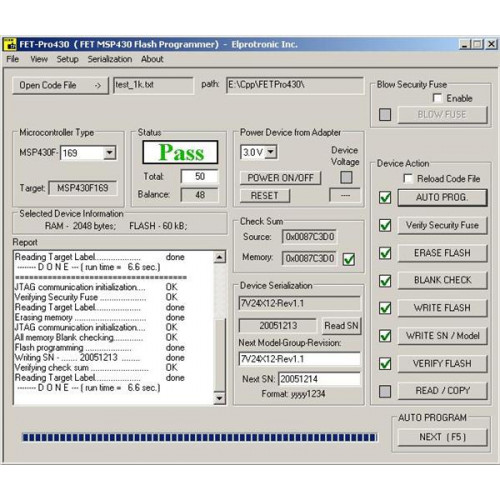500x500 pixels.
Task: Toggle the checkmark beside AUTO PROG.
Action: click(x=385, y=198)
